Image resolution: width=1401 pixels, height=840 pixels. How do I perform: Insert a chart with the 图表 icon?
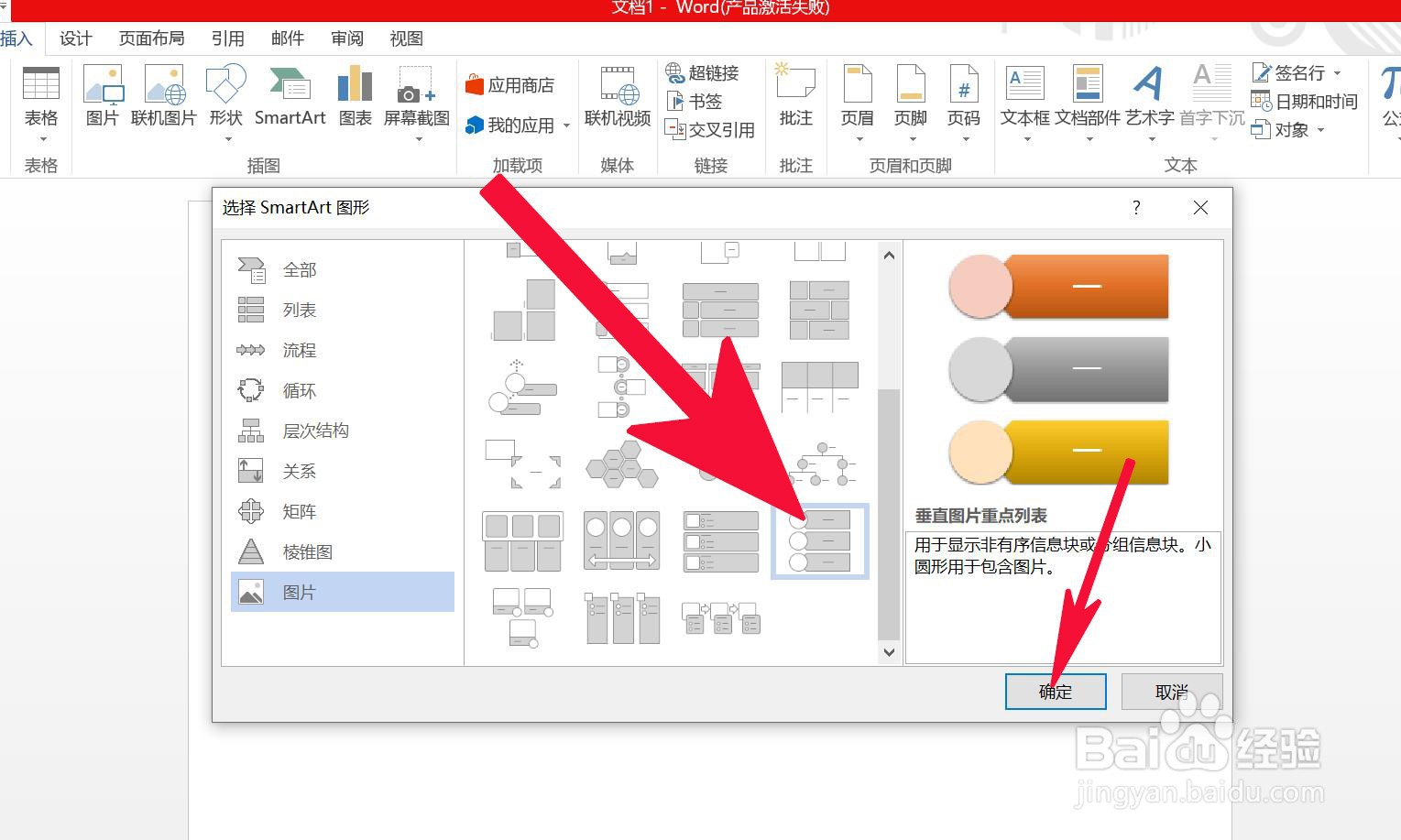[354, 92]
